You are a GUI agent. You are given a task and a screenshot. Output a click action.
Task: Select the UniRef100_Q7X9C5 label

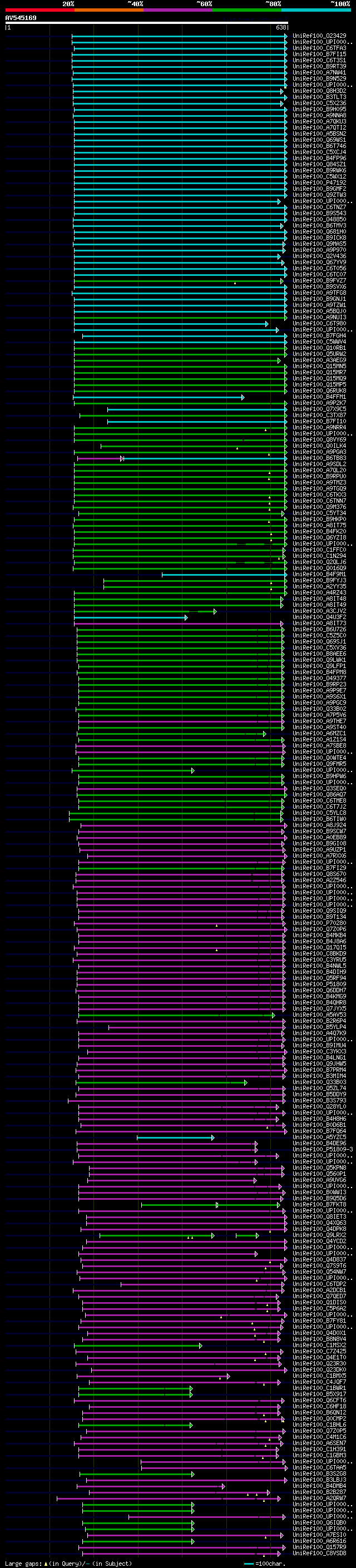click(x=319, y=409)
